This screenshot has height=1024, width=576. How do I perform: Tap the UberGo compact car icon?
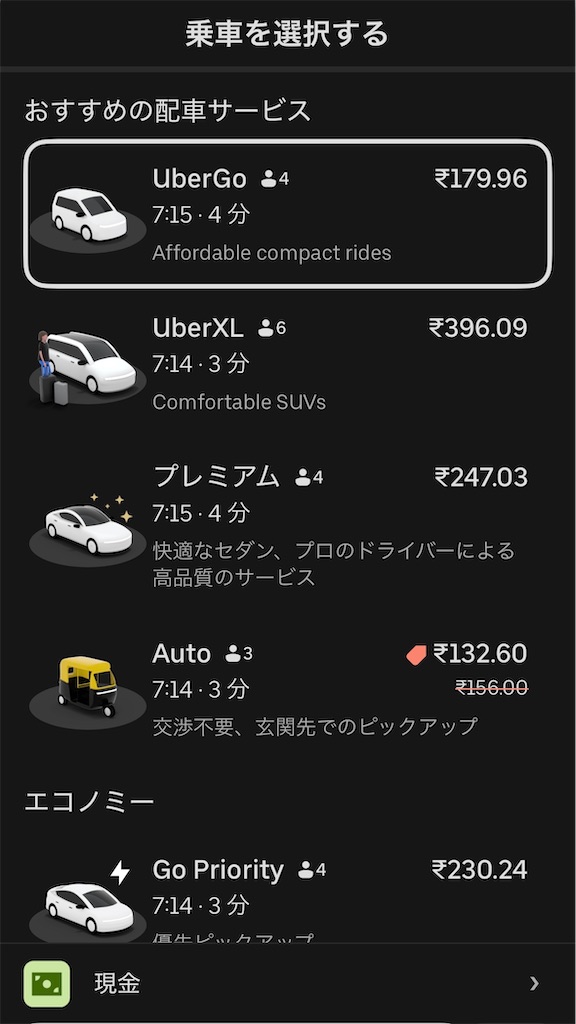tap(88, 219)
